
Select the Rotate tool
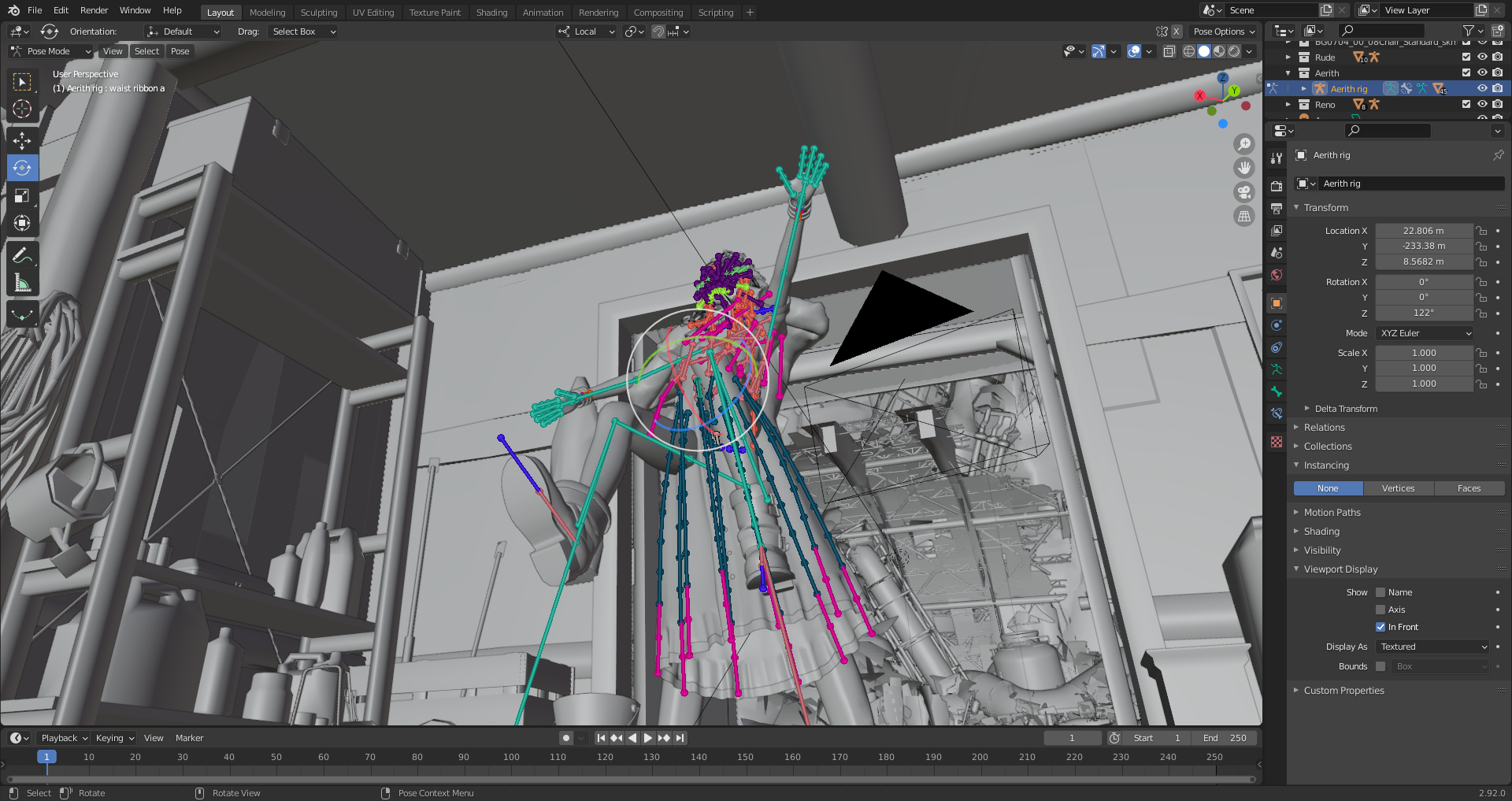pos(22,168)
